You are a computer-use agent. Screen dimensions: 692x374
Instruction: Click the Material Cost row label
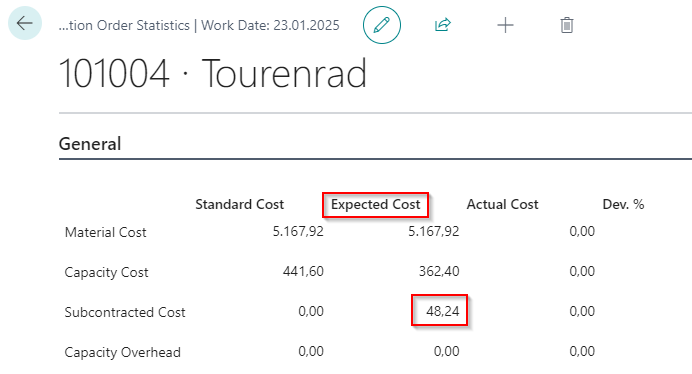point(105,232)
